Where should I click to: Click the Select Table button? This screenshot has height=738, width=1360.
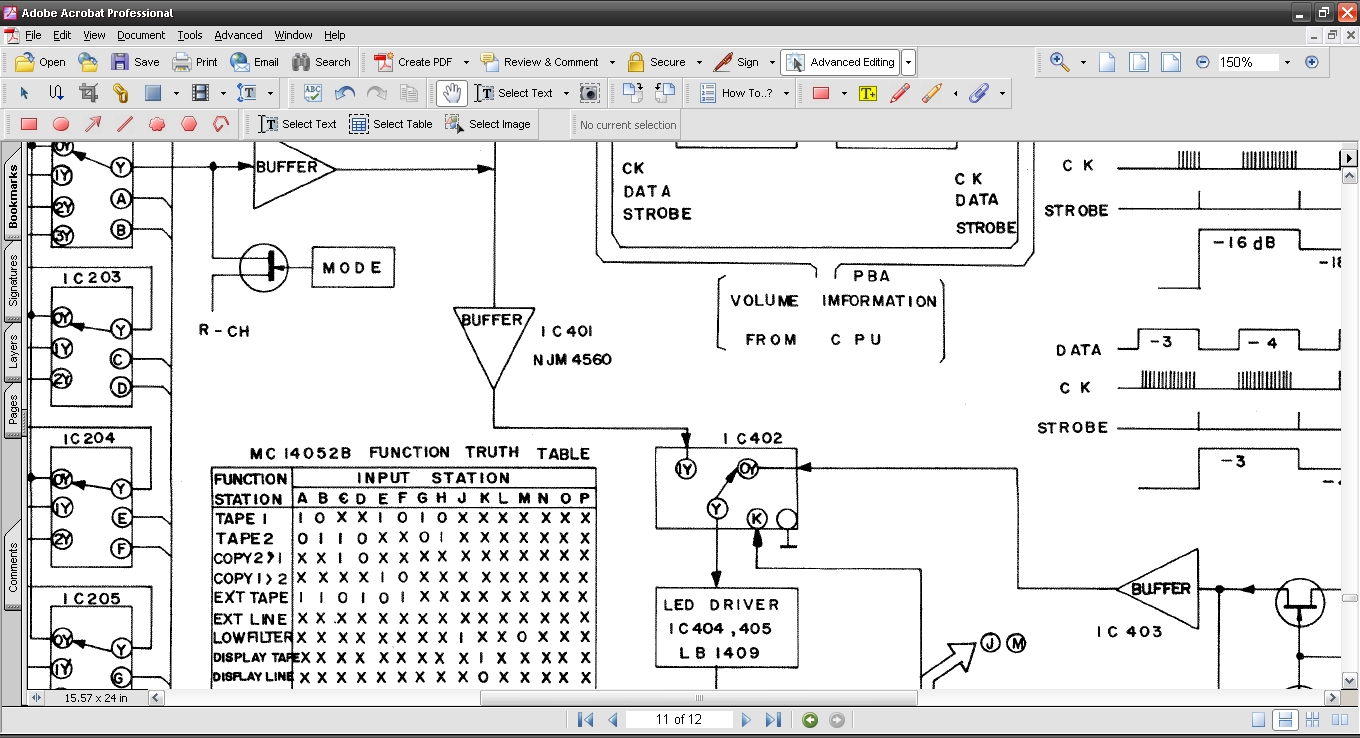click(x=391, y=124)
